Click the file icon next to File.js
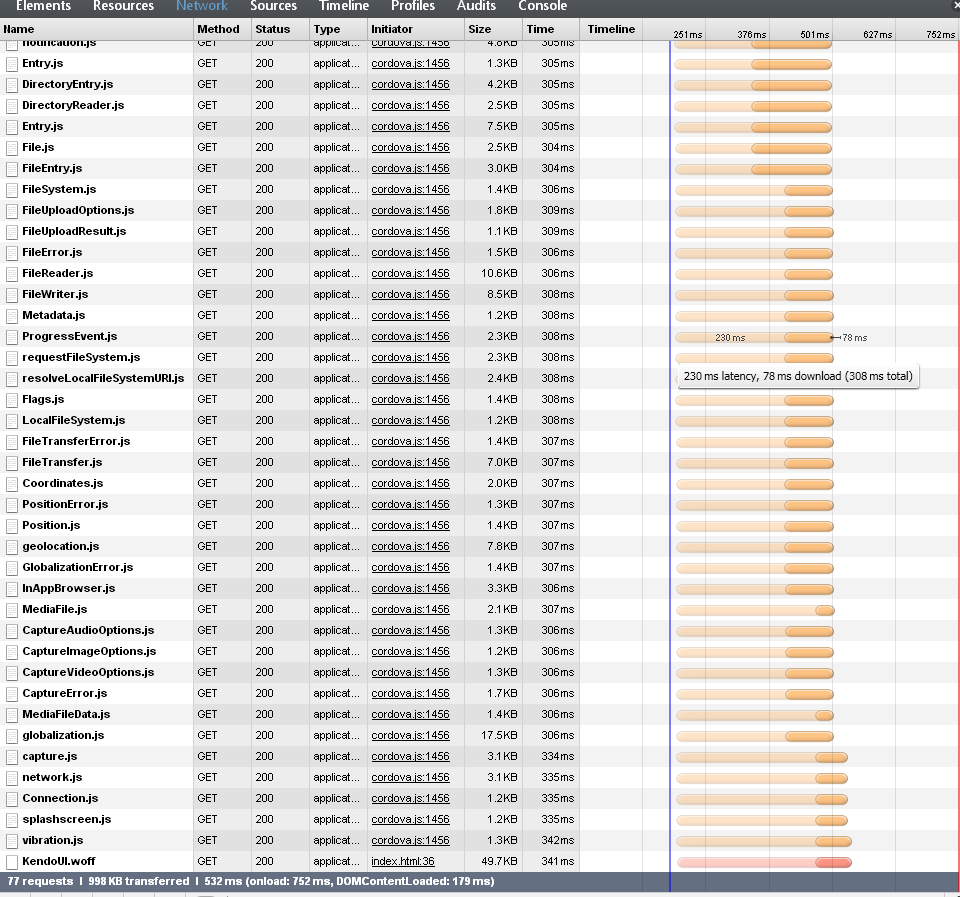The image size is (960, 897). 11,148
